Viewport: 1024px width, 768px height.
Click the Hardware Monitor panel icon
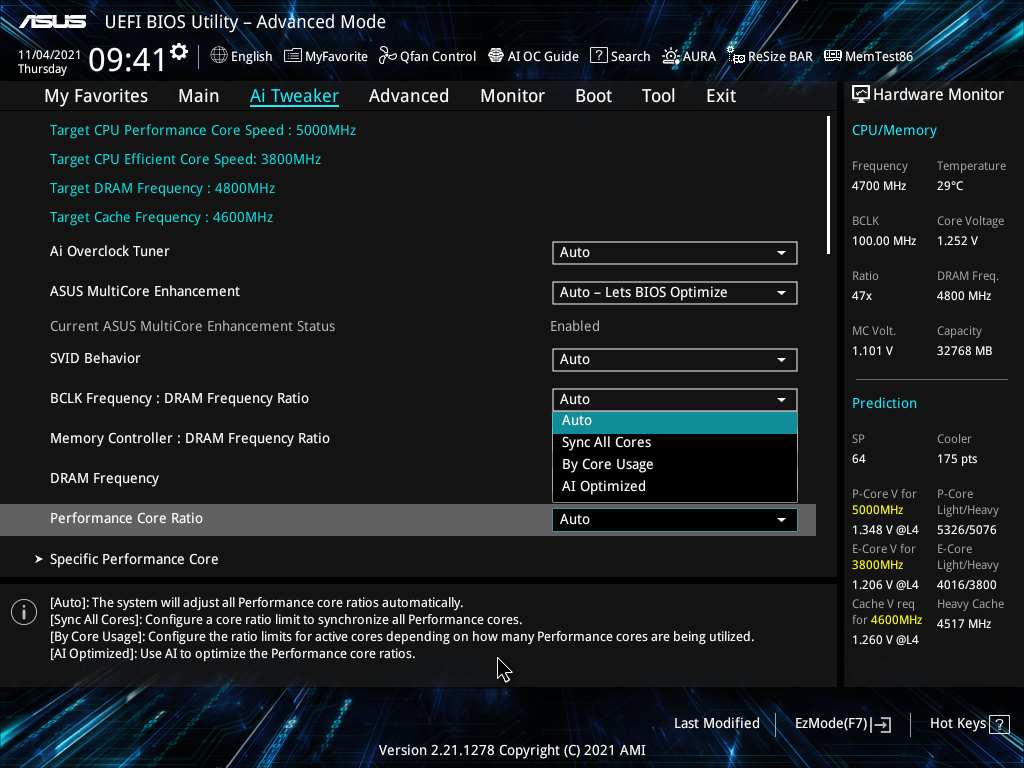pos(861,95)
